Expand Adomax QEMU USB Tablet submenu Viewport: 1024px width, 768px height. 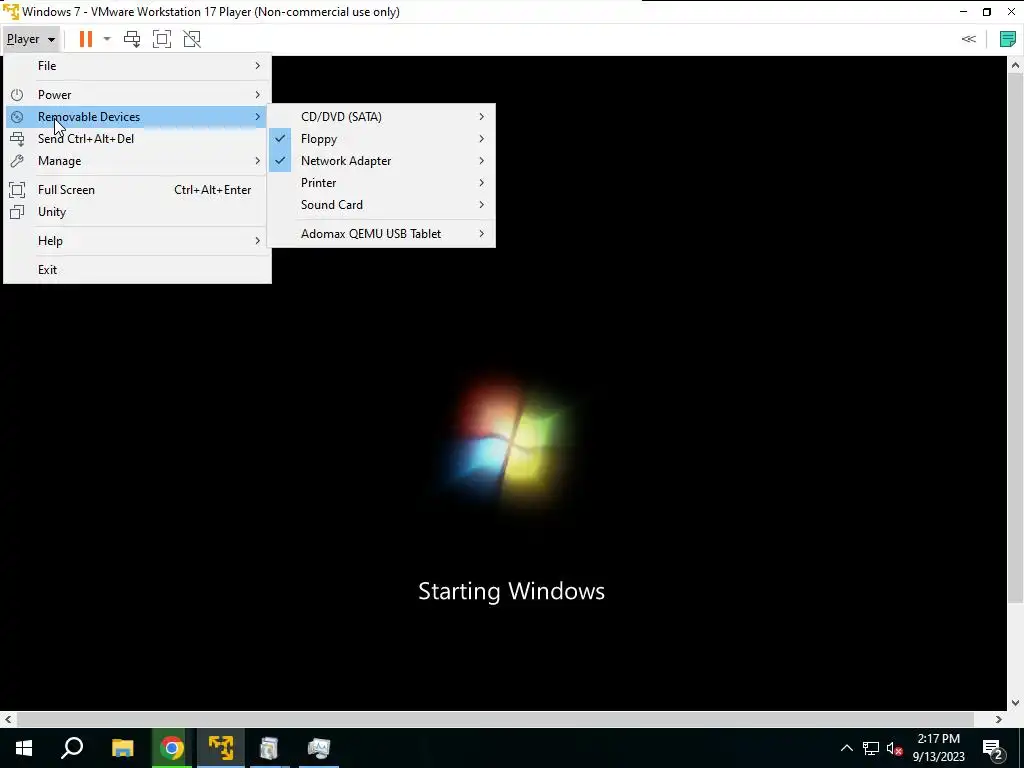point(381,234)
